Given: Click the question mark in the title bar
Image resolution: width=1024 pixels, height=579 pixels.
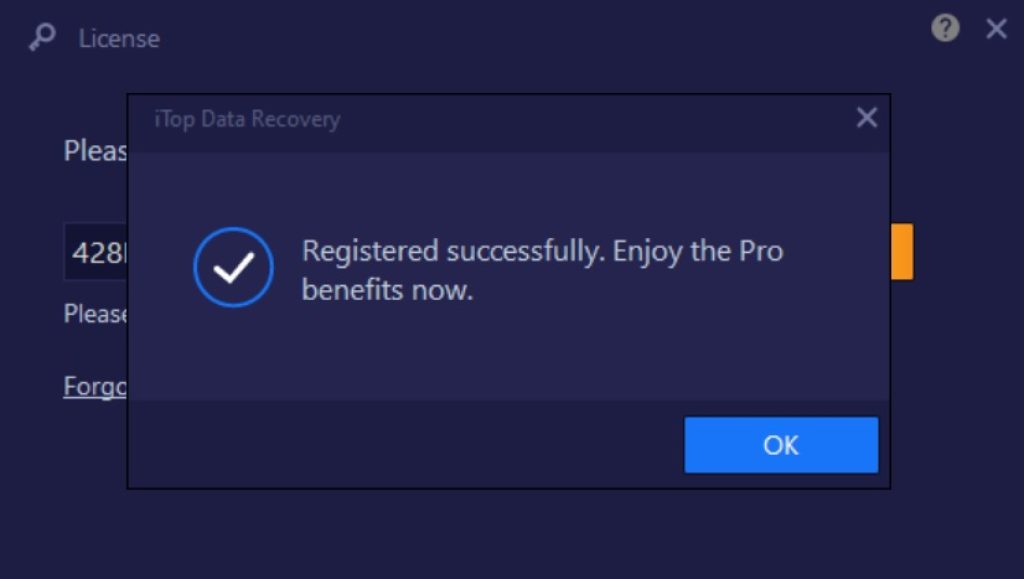Looking at the screenshot, I should 944,30.
